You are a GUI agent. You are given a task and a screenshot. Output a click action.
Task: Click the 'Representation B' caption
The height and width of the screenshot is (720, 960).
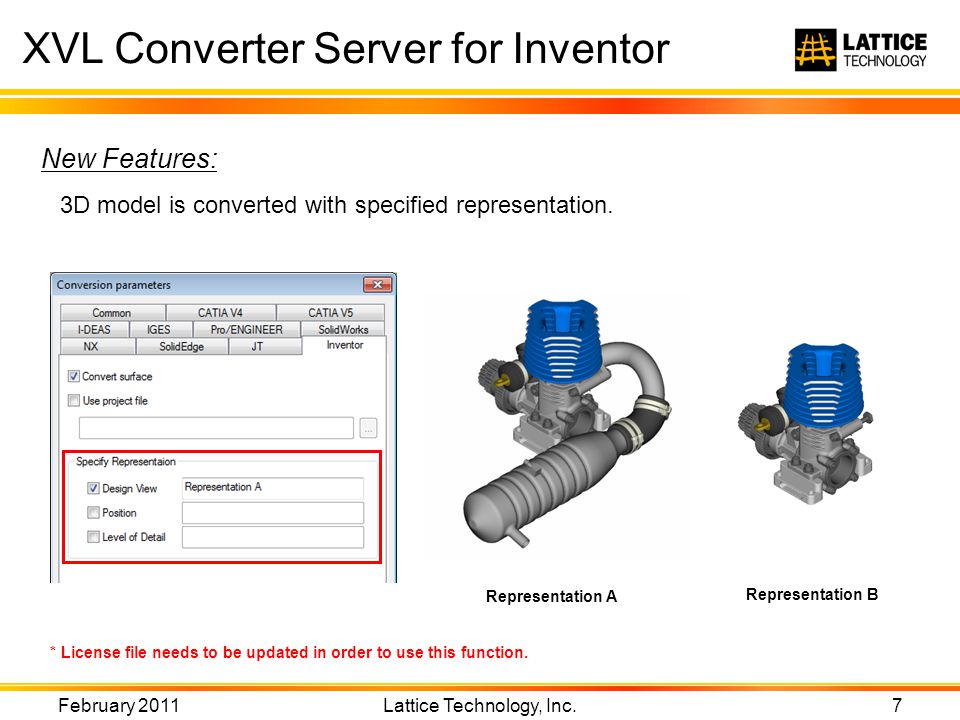[812, 594]
